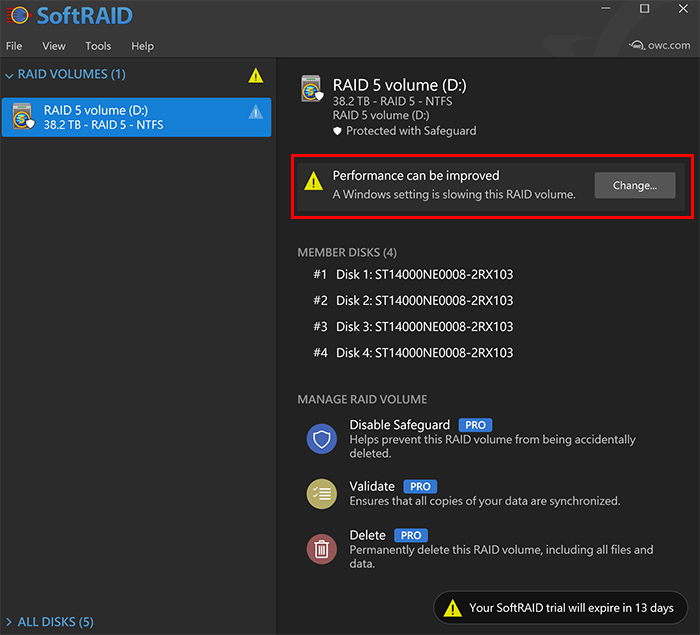700x635 pixels.
Task: Click the MEMBER DISKS (4) heading
Action: pos(347,253)
